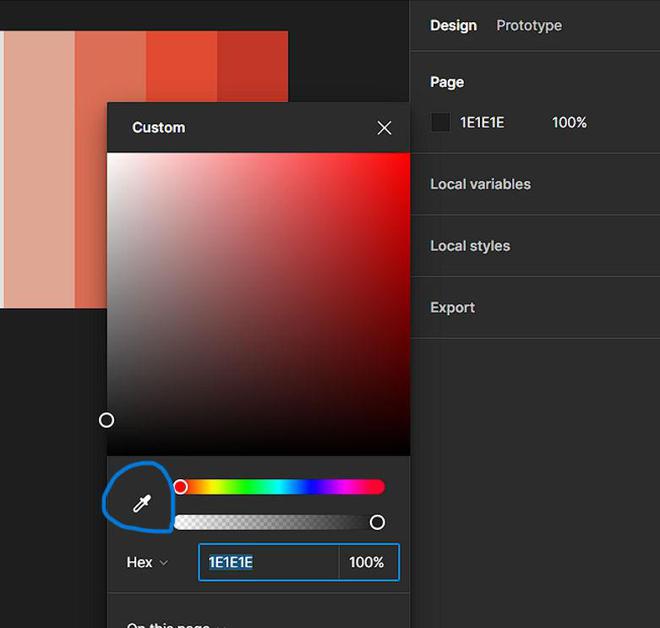
Task: Switch to the Prototype tab
Action: [x=529, y=25]
